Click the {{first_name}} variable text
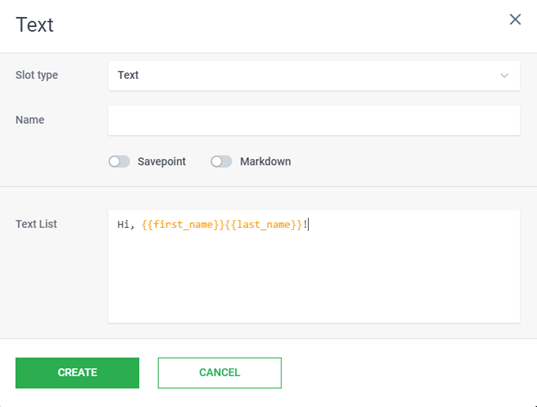The image size is (537, 407). [183, 225]
